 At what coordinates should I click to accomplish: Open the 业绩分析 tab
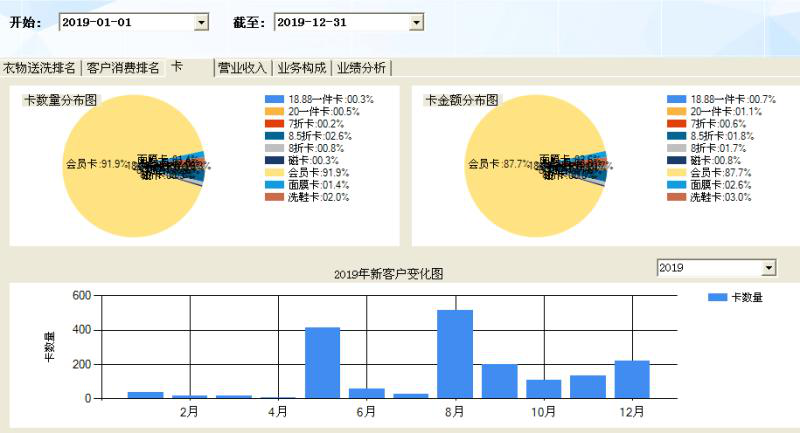pyautogui.click(x=361, y=68)
